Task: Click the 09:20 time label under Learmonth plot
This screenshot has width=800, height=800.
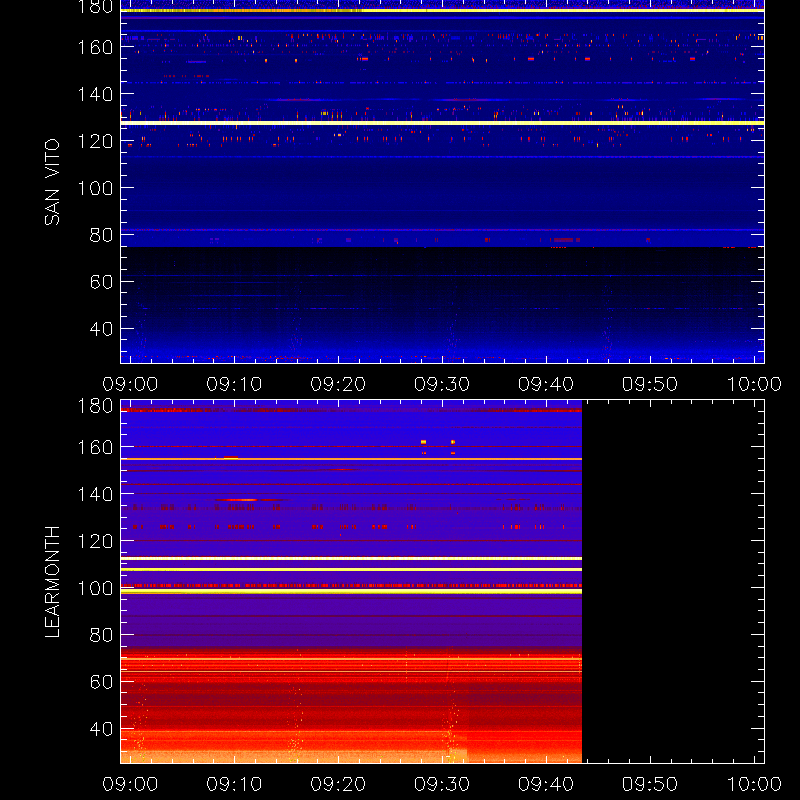Action: coord(338,784)
